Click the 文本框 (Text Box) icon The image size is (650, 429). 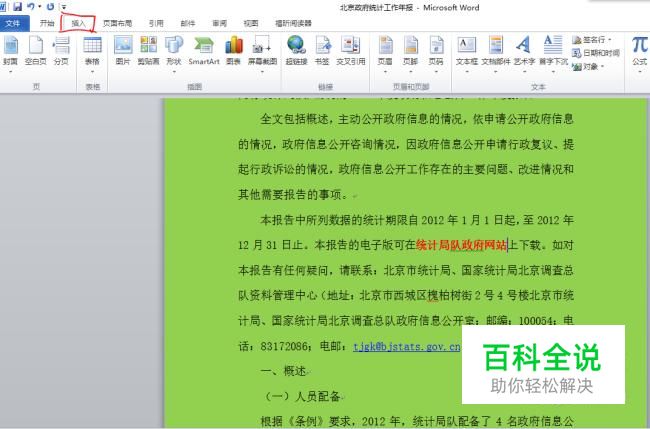click(467, 45)
